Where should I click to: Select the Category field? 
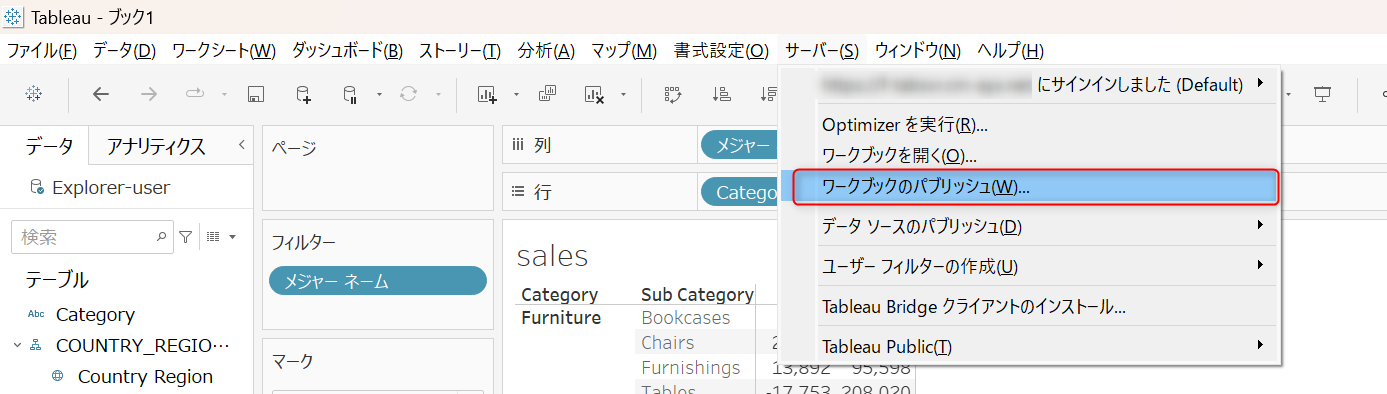click(x=95, y=314)
